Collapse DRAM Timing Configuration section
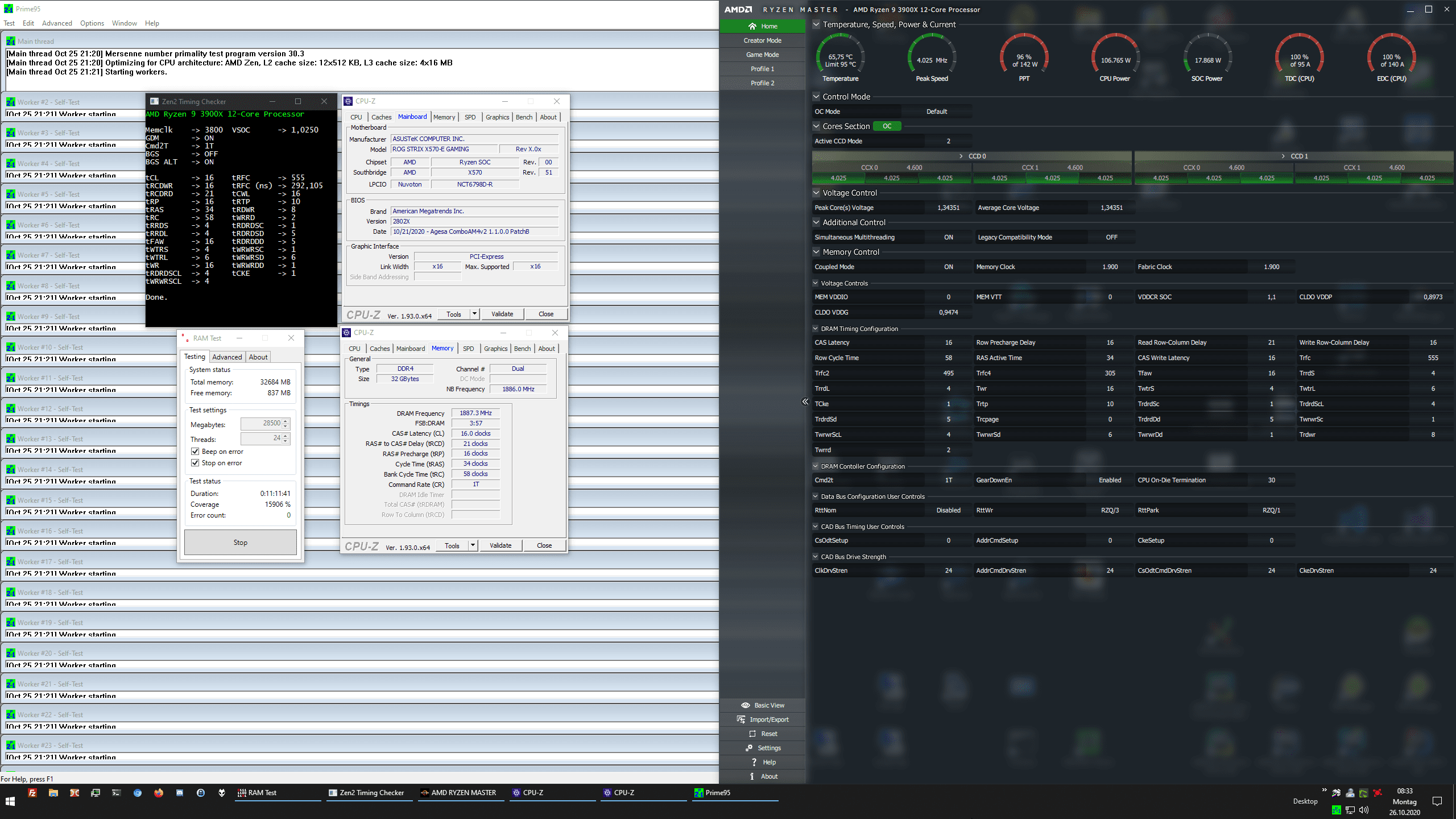Screen dimensions: 1456x819 (x=816, y=329)
